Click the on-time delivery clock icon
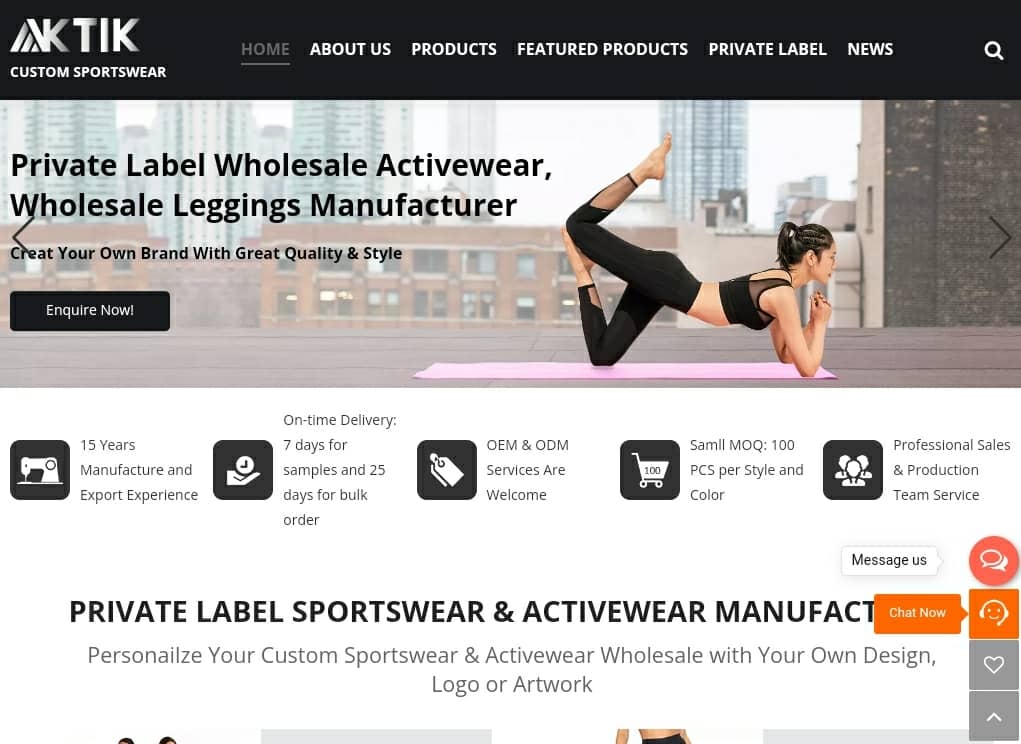 tap(243, 470)
